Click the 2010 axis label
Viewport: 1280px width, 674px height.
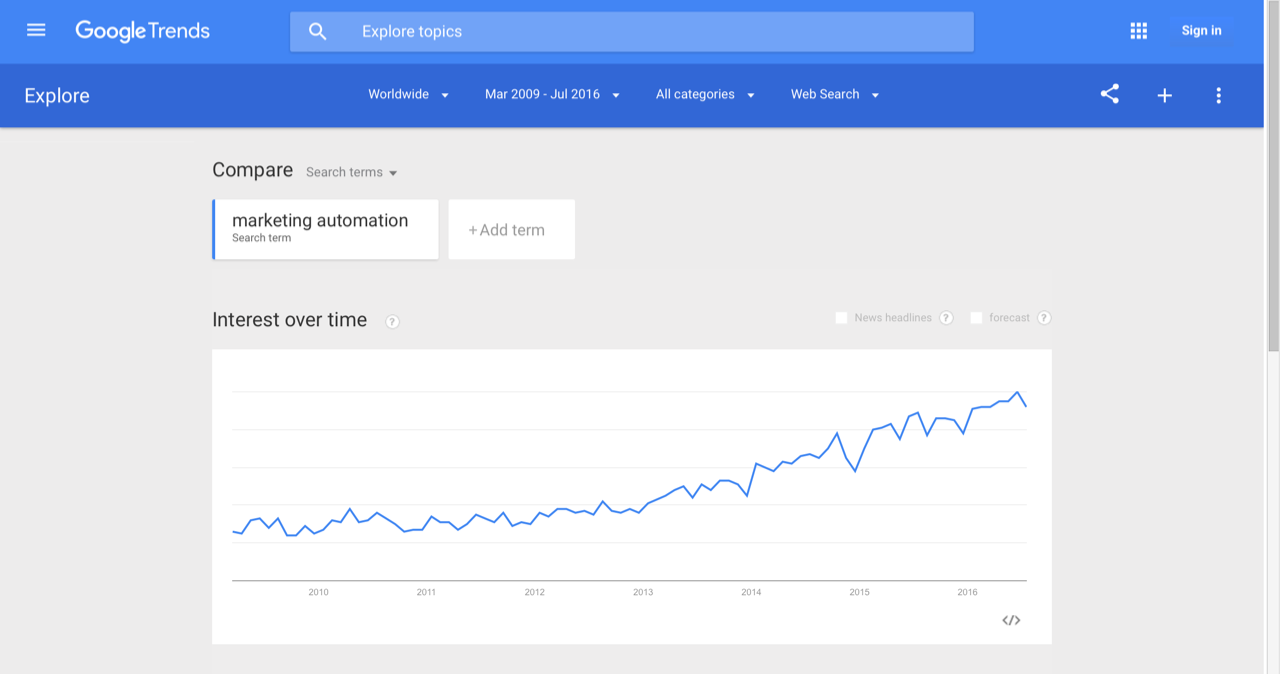click(318, 592)
